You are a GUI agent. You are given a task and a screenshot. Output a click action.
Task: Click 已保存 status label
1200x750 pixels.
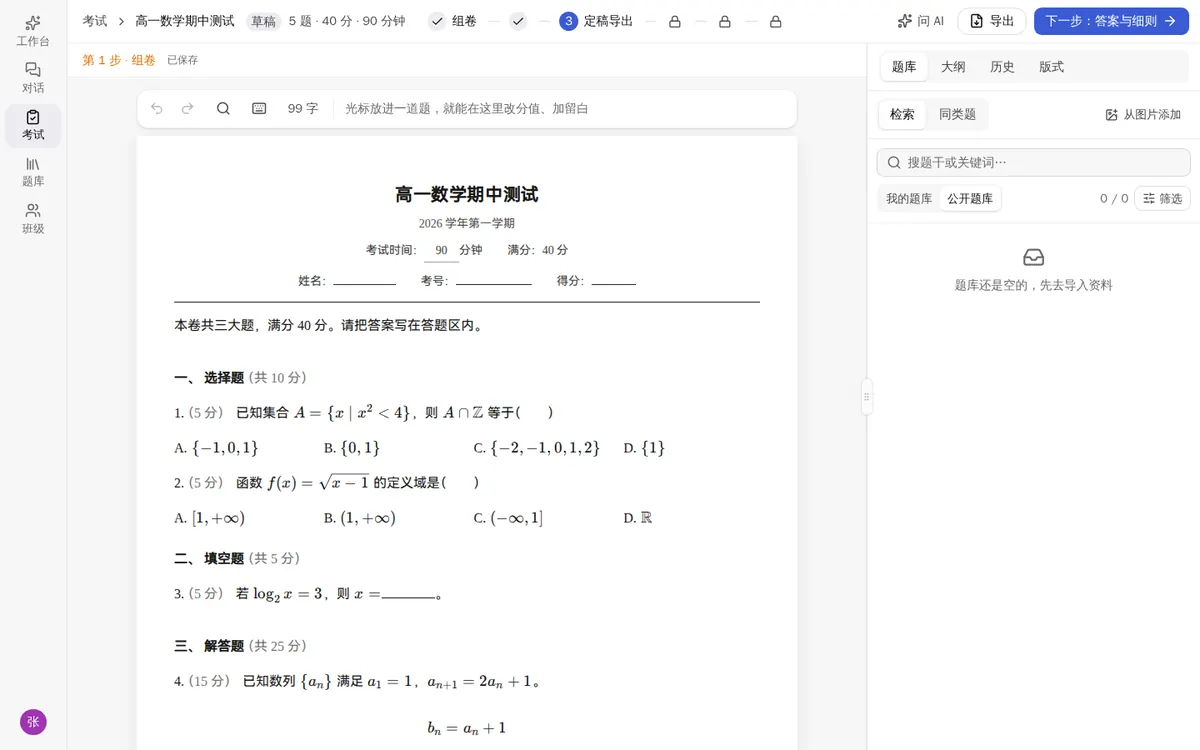coord(182,60)
